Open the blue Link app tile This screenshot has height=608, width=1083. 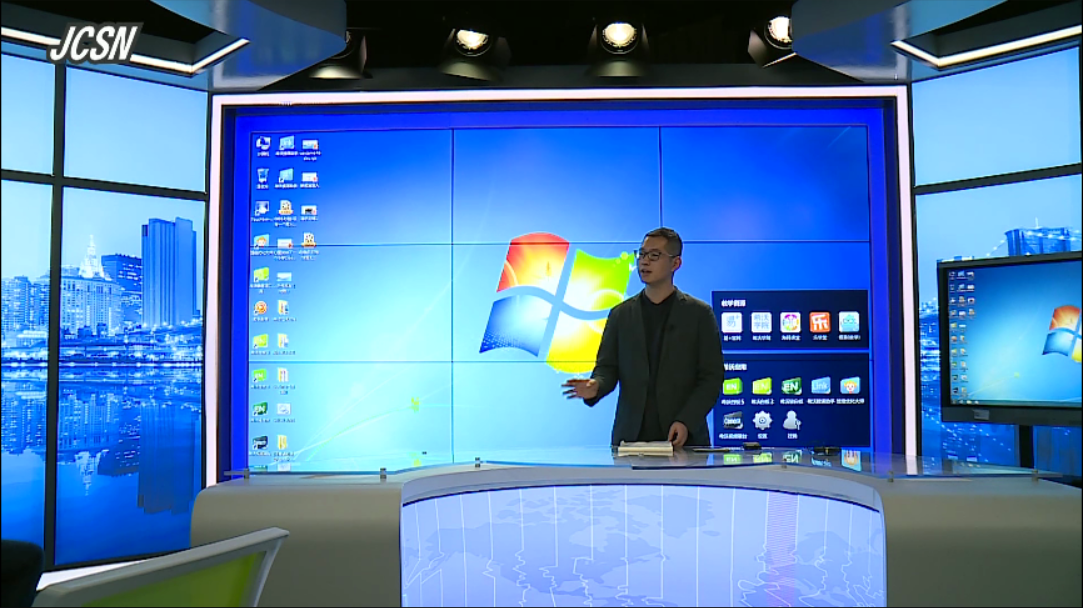click(x=821, y=386)
